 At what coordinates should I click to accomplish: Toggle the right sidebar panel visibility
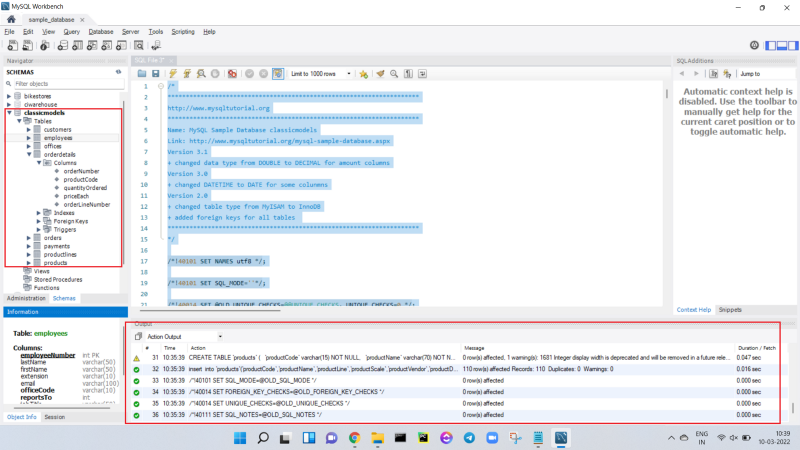(793, 45)
